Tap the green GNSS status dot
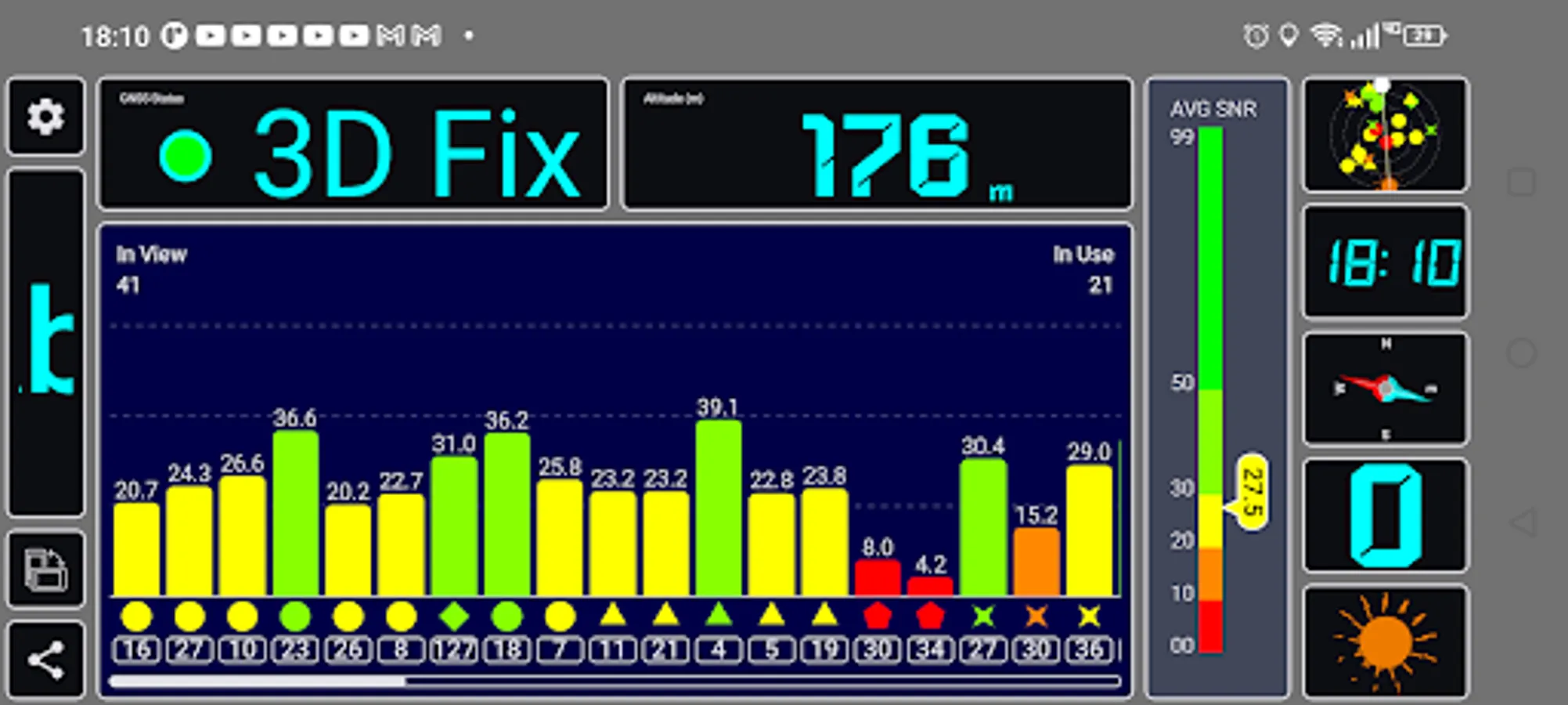 click(186, 155)
